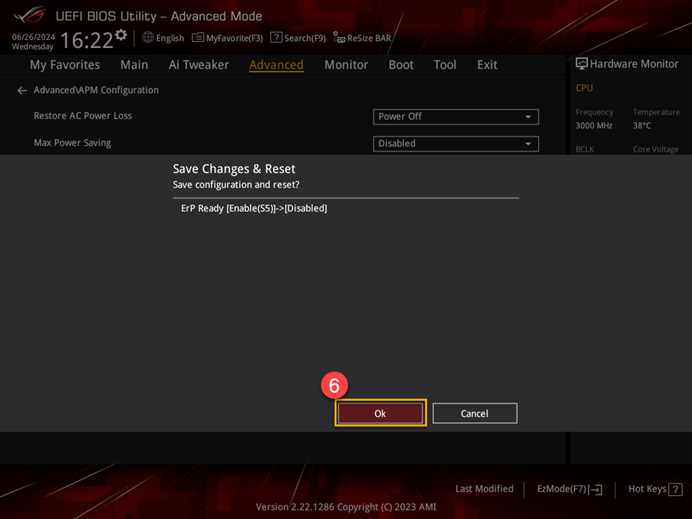Viewport: 692px width, 519px height.
Task: Expand the Max Power Saving dropdown
Action: click(x=455, y=143)
